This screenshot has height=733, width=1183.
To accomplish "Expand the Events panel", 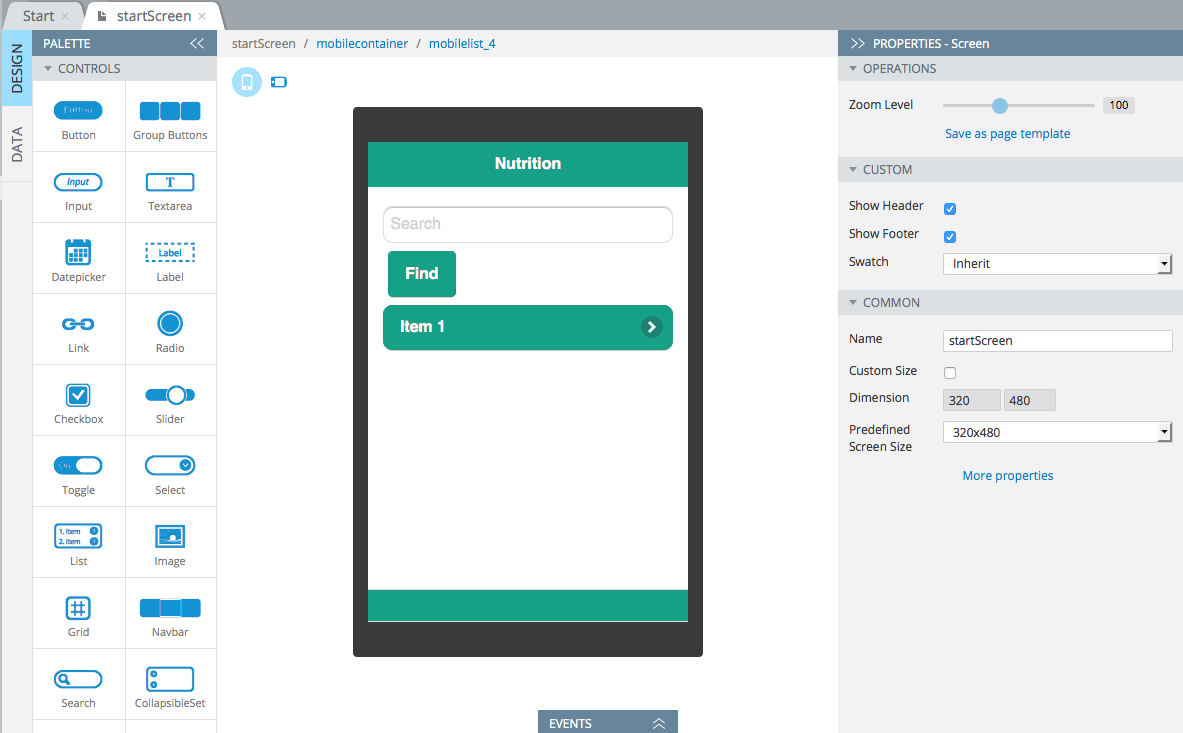I will pos(607,722).
